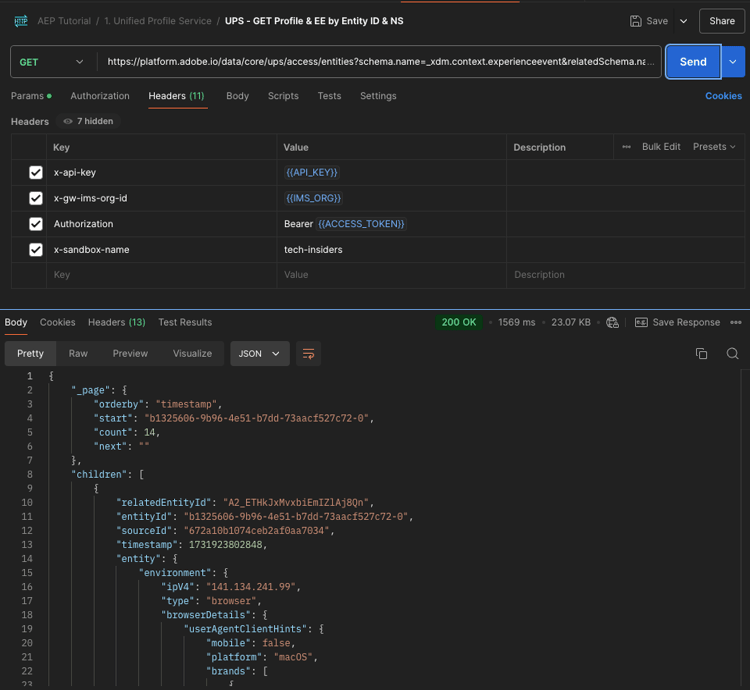Image resolution: width=750 pixels, height=690 pixels.
Task: Click the Send button
Action: click(x=693, y=62)
